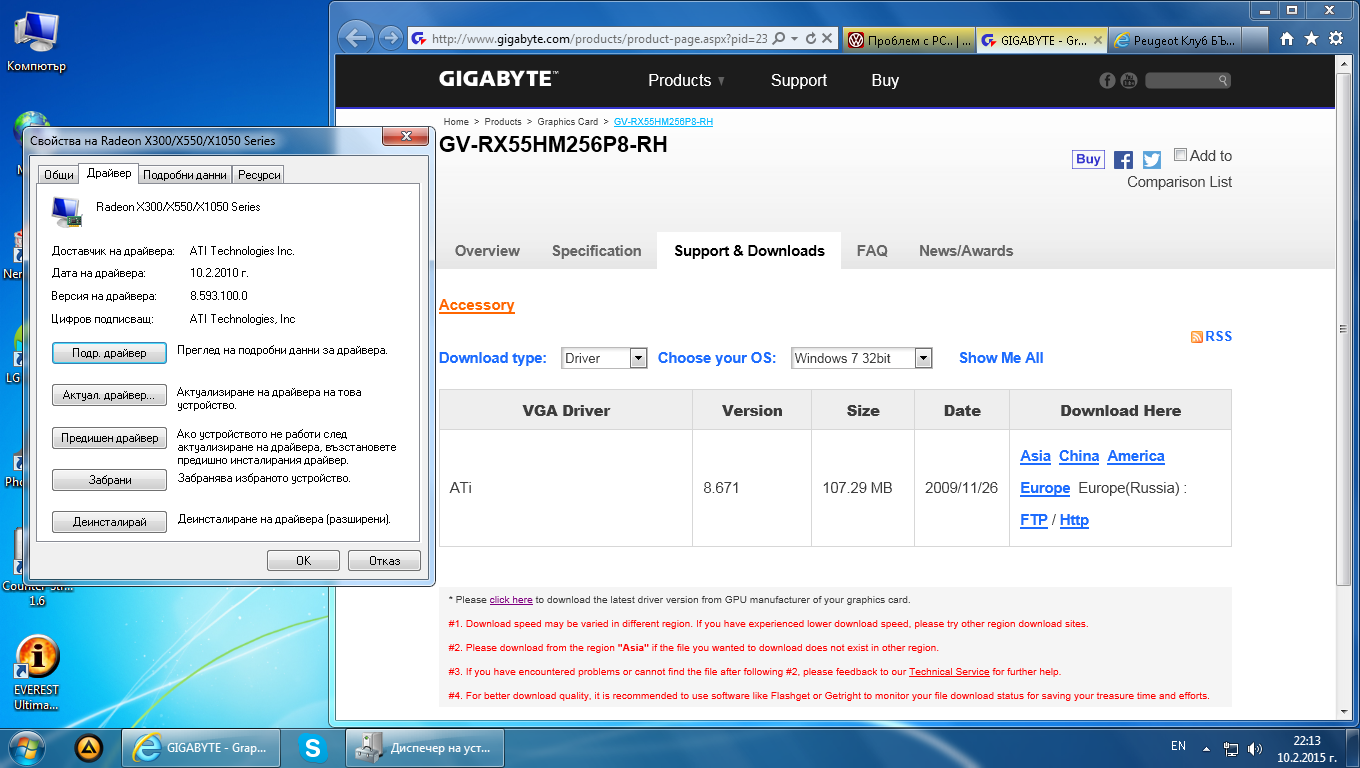Open Windows Start menu
This screenshot has height=768, width=1360.
pos(25,747)
